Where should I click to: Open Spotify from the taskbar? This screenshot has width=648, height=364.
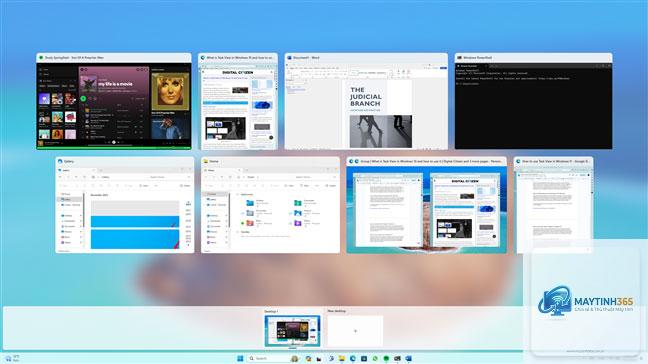click(386, 358)
